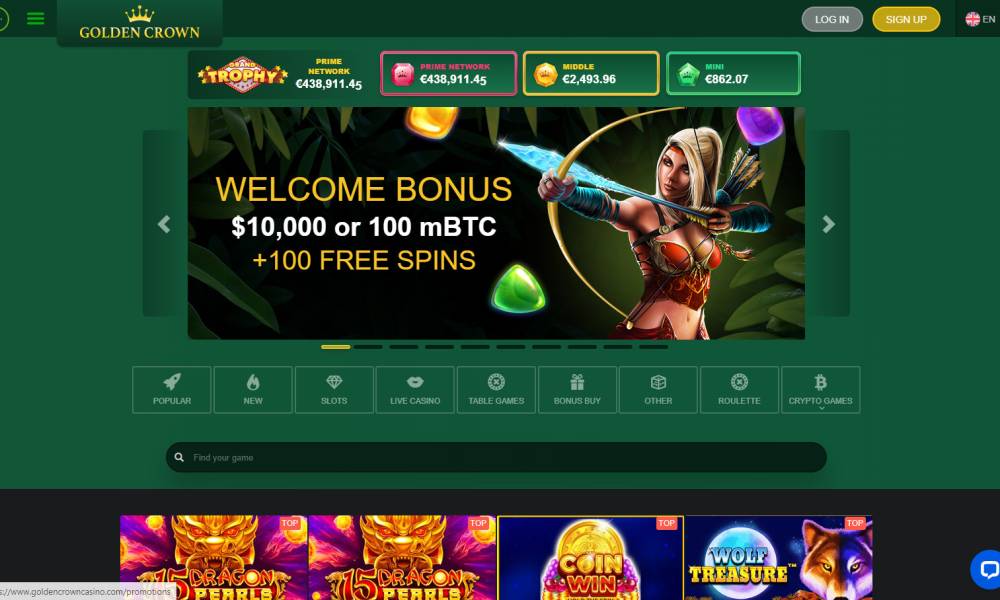Select the Popular rocket category
The image size is (1000, 600).
(x=172, y=390)
